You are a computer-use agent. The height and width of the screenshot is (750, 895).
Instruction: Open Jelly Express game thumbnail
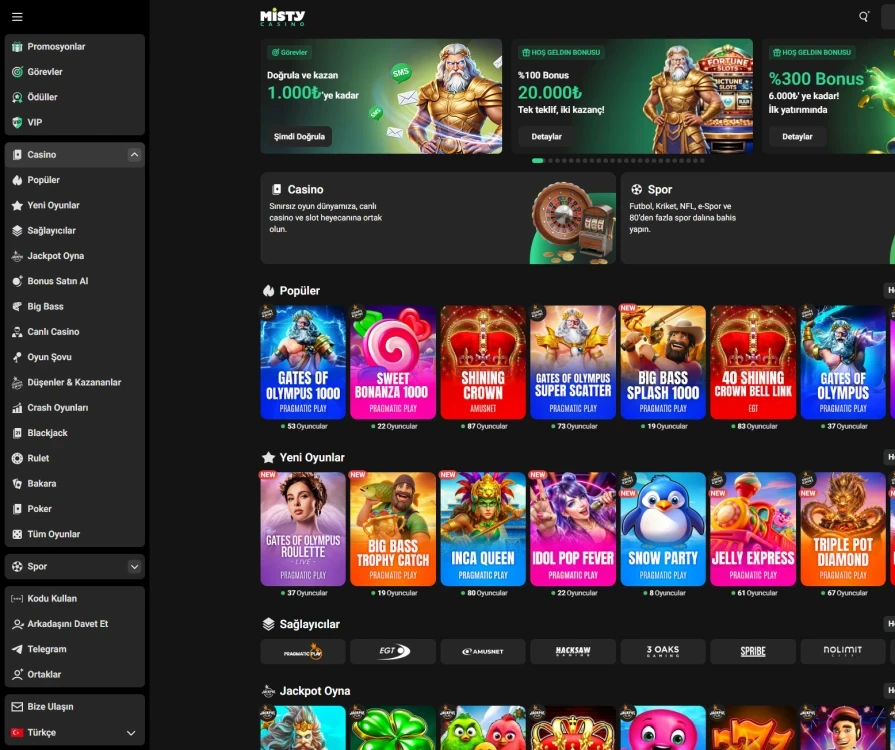753,529
